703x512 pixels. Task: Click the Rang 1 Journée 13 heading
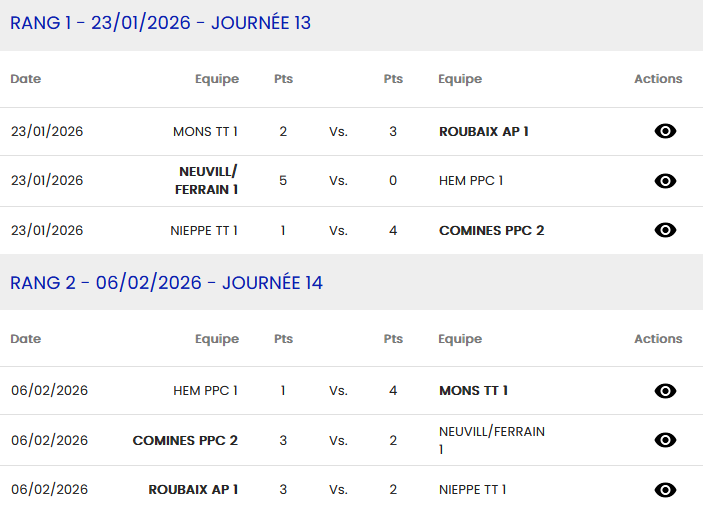(x=160, y=23)
